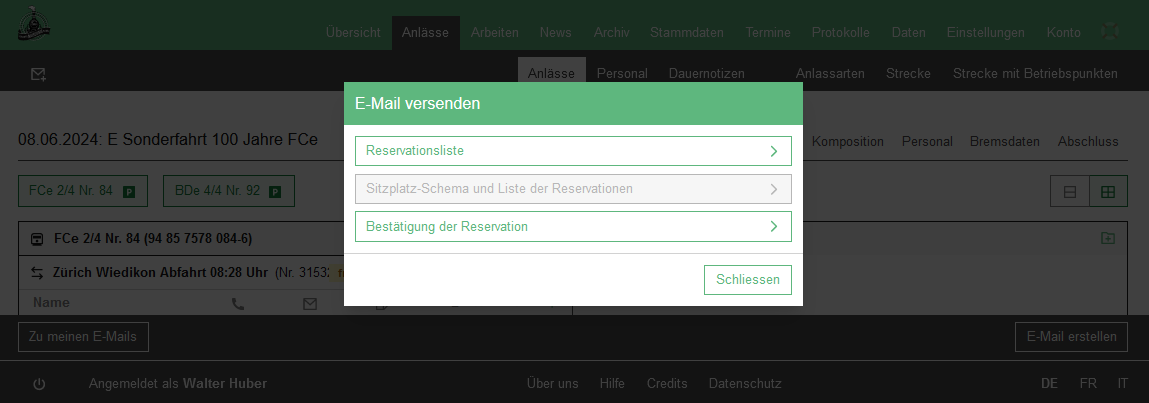Open the Protokolle menu

point(840,33)
